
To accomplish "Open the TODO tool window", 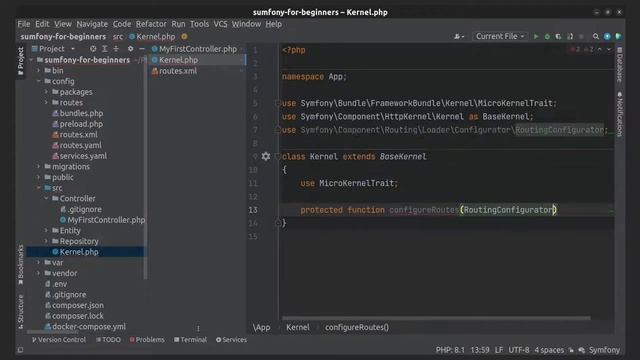I will (x=108, y=340).
